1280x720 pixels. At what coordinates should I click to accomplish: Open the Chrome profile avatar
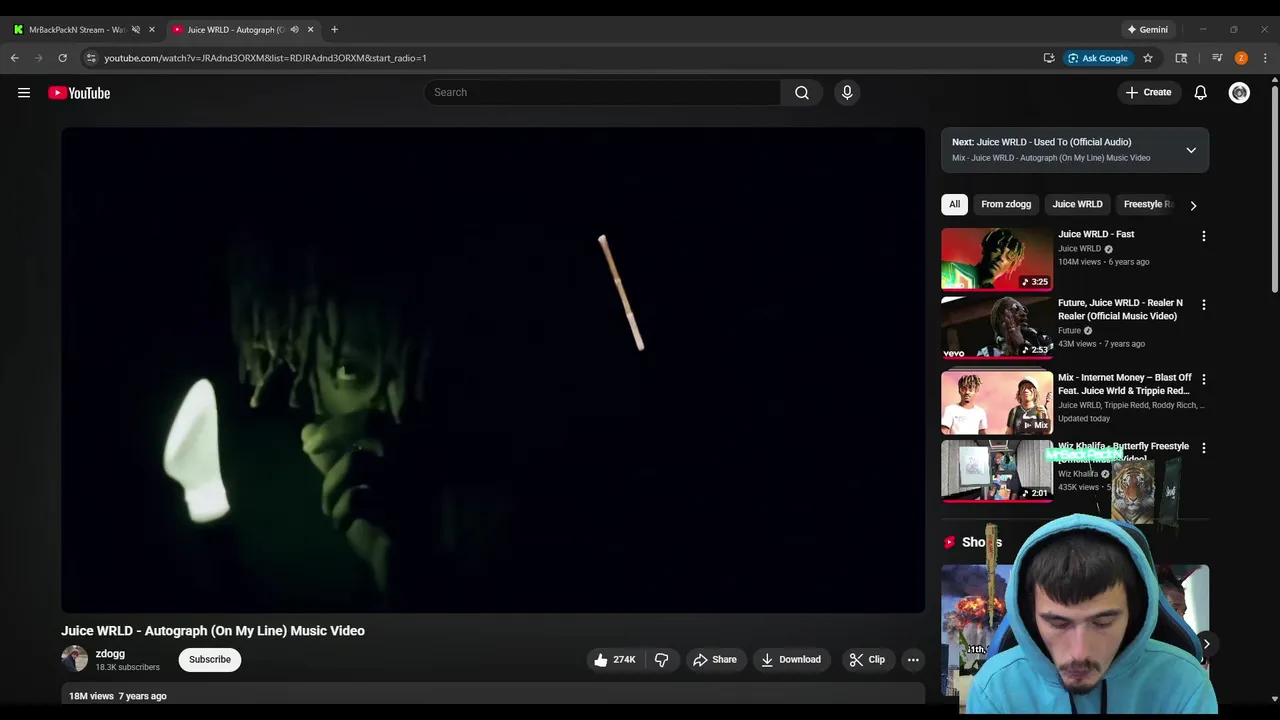click(x=1241, y=58)
